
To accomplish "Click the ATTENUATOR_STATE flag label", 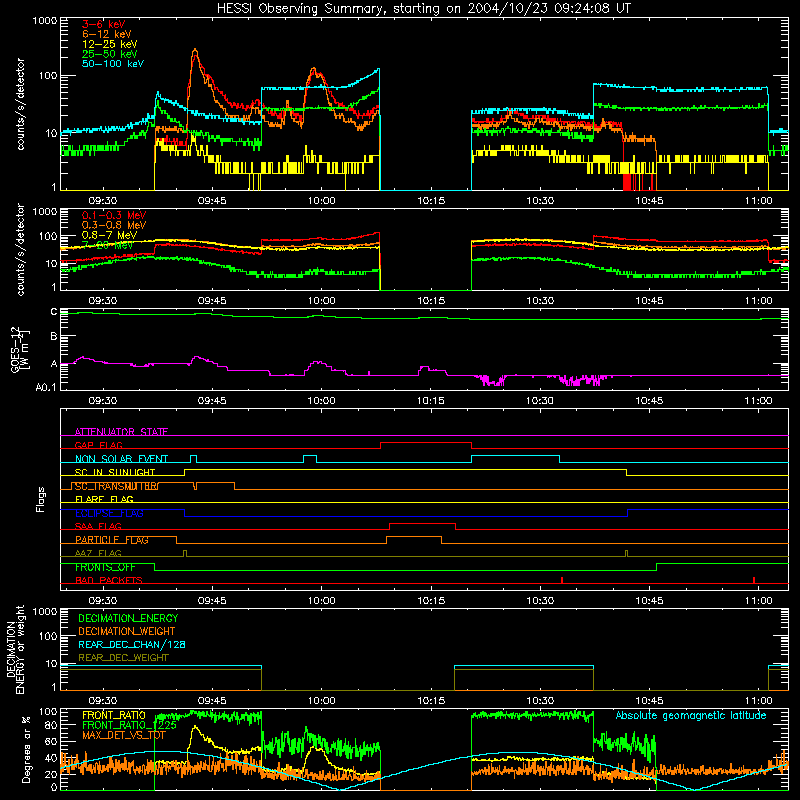I will tap(121, 432).
